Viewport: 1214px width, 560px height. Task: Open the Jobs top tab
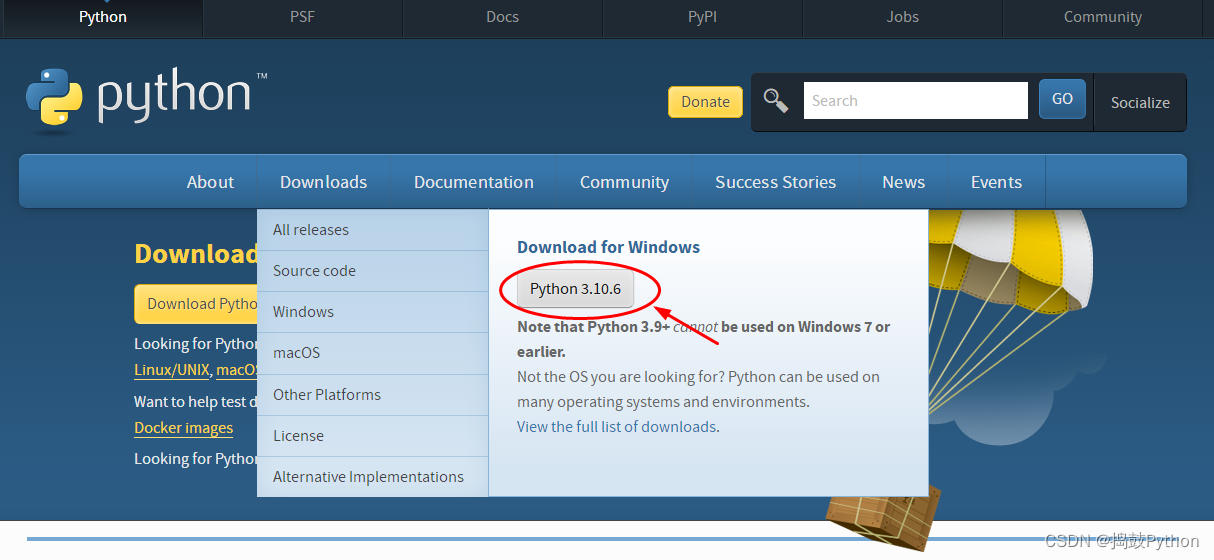tap(902, 17)
